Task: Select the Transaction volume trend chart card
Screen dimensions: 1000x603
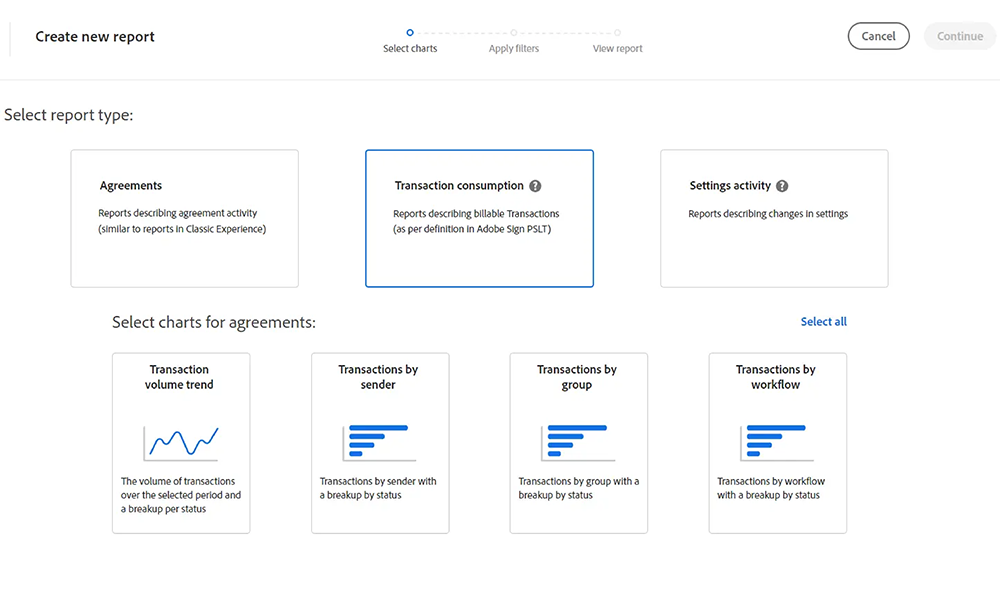Action: 180,443
